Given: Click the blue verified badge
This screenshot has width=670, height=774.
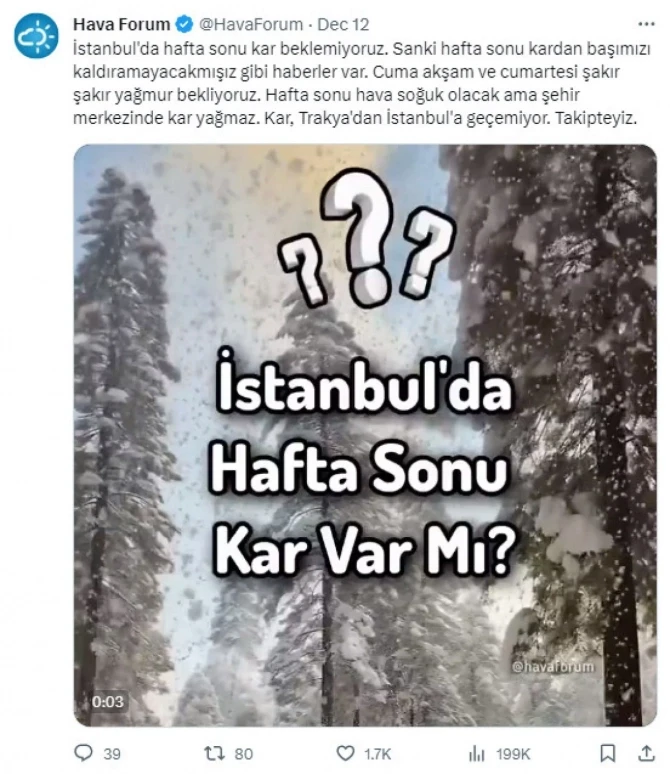Looking at the screenshot, I should click(x=184, y=24).
